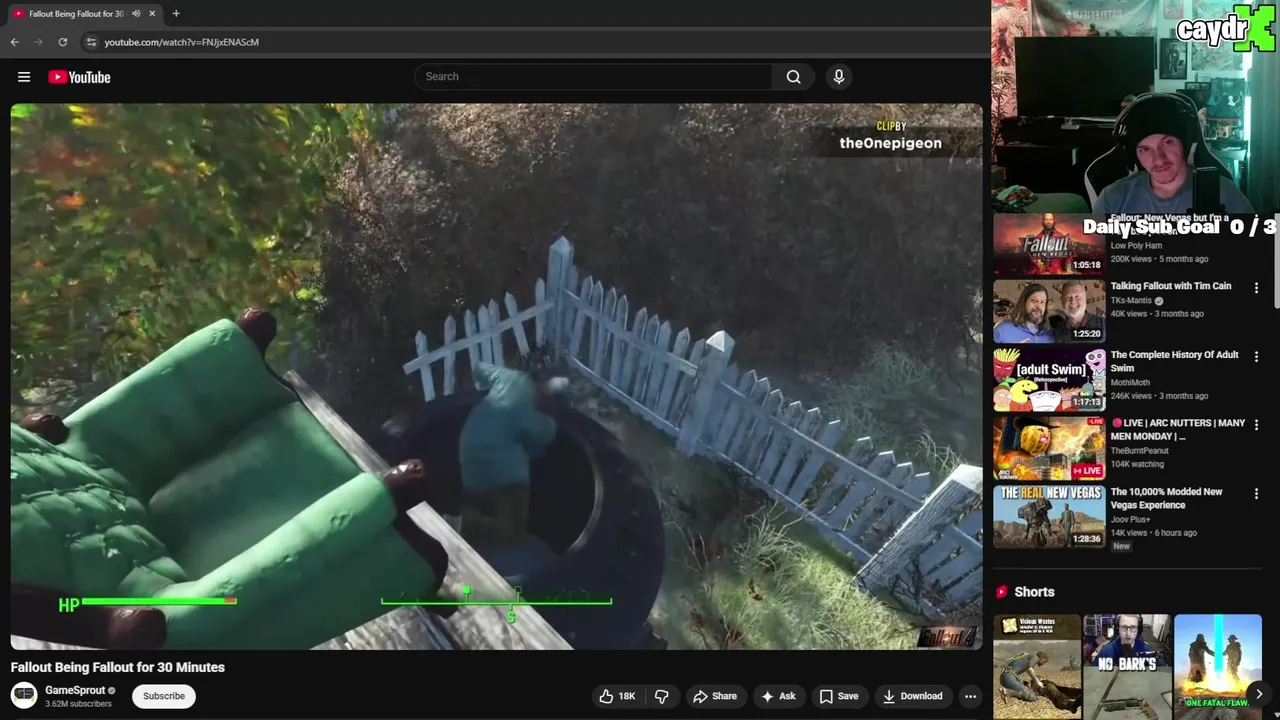Click the 3.62M subscribers text
The image size is (1280, 720).
pyautogui.click(x=78, y=704)
